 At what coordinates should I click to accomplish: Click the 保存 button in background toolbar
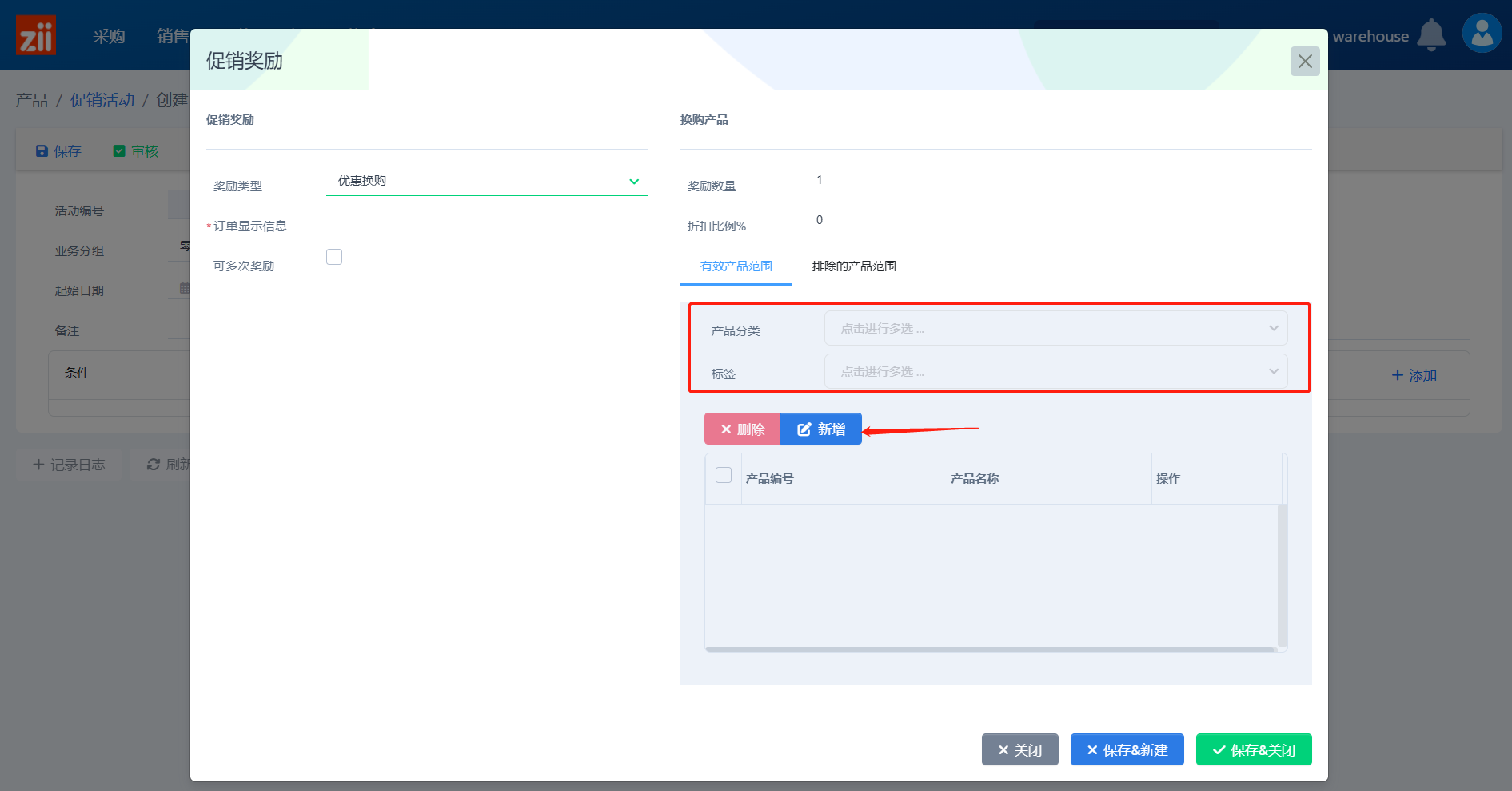coord(58,151)
